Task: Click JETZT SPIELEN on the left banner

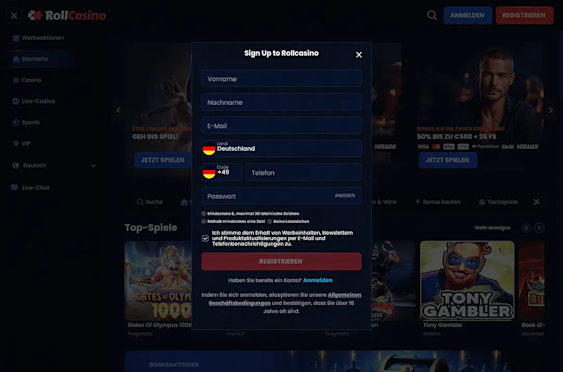Action: pyautogui.click(x=163, y=160)
